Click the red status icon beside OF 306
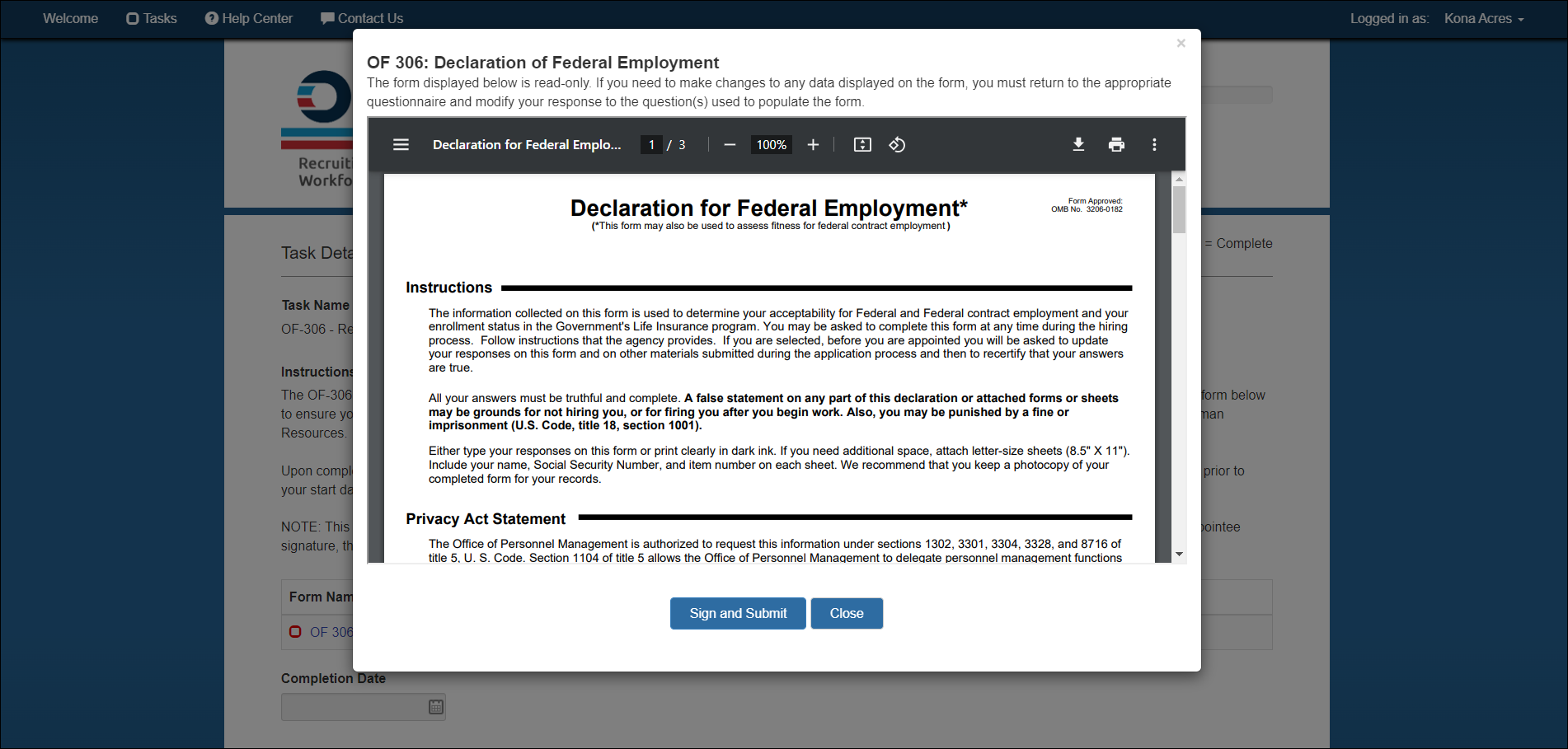Viewport: 1568px width, 749px height. pyautogui.click(x=295, y=631)
